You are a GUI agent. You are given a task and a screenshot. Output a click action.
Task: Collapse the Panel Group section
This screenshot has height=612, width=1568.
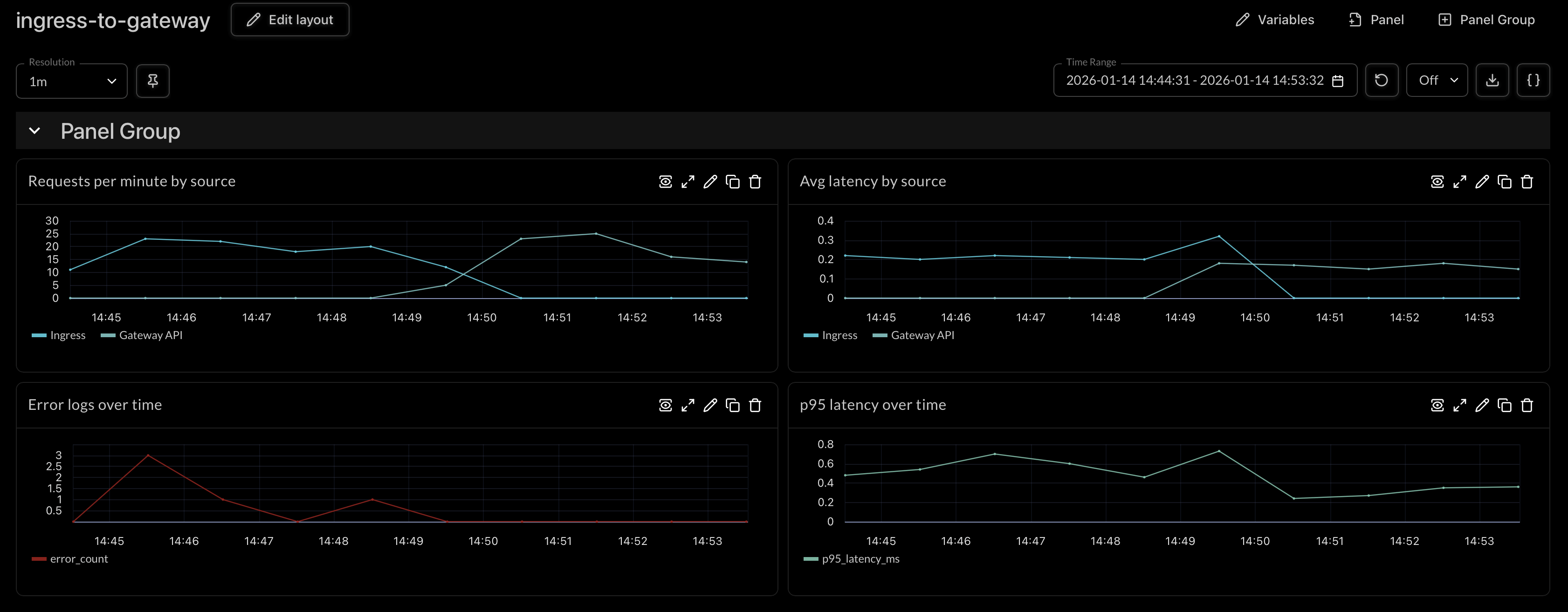point(34,131)
